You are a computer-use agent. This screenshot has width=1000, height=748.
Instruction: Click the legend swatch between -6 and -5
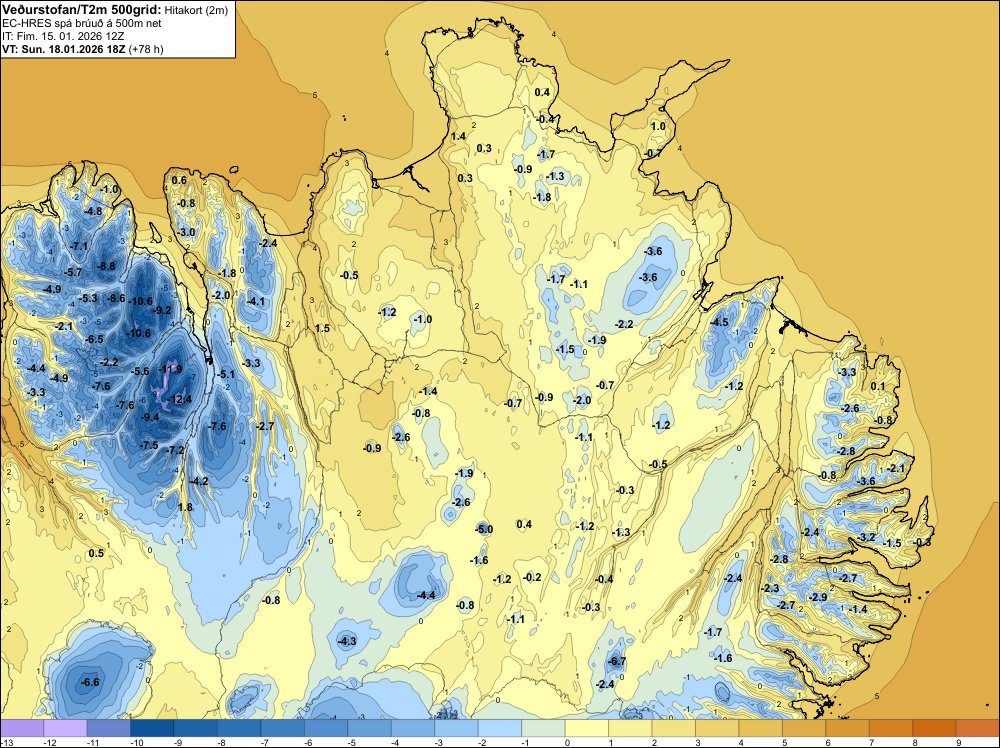pos(326,728)
